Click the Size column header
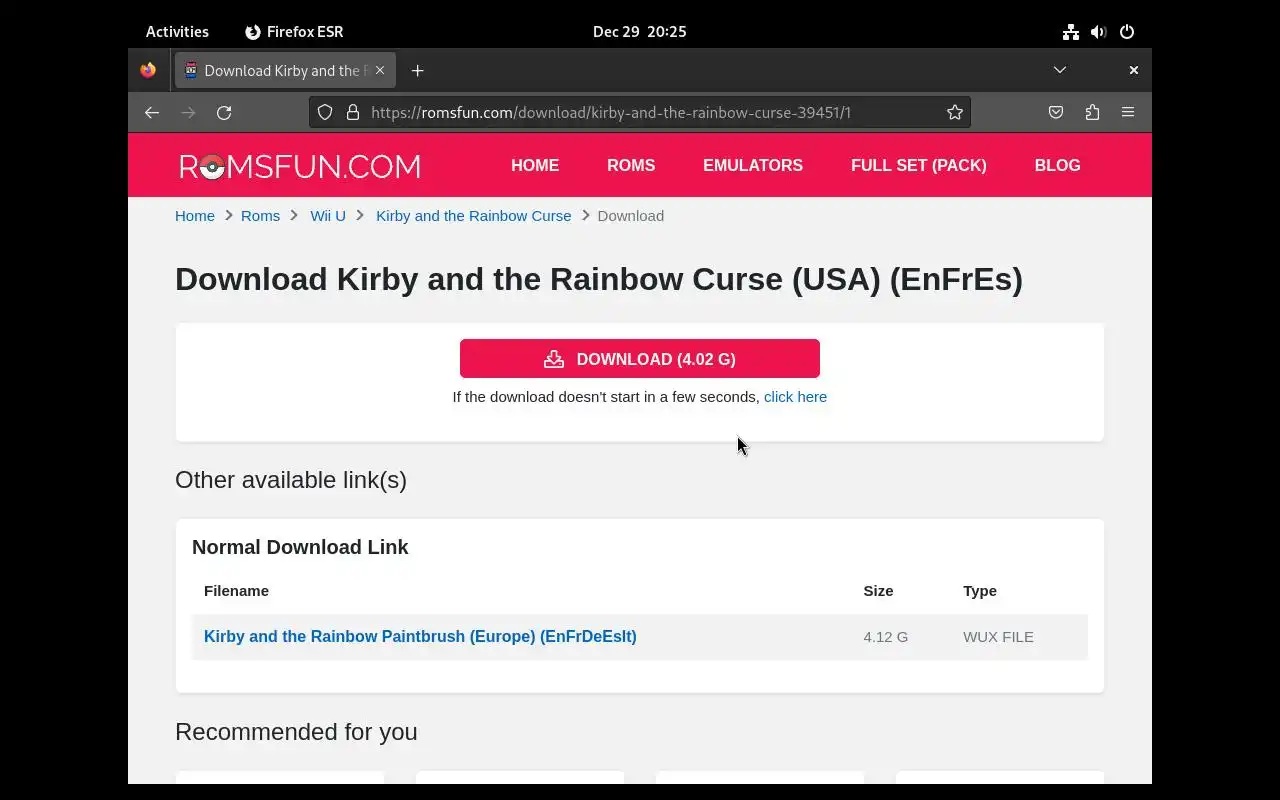This screenshot has height=800, width=1280. pyautogui.click(x=878, y=591)
